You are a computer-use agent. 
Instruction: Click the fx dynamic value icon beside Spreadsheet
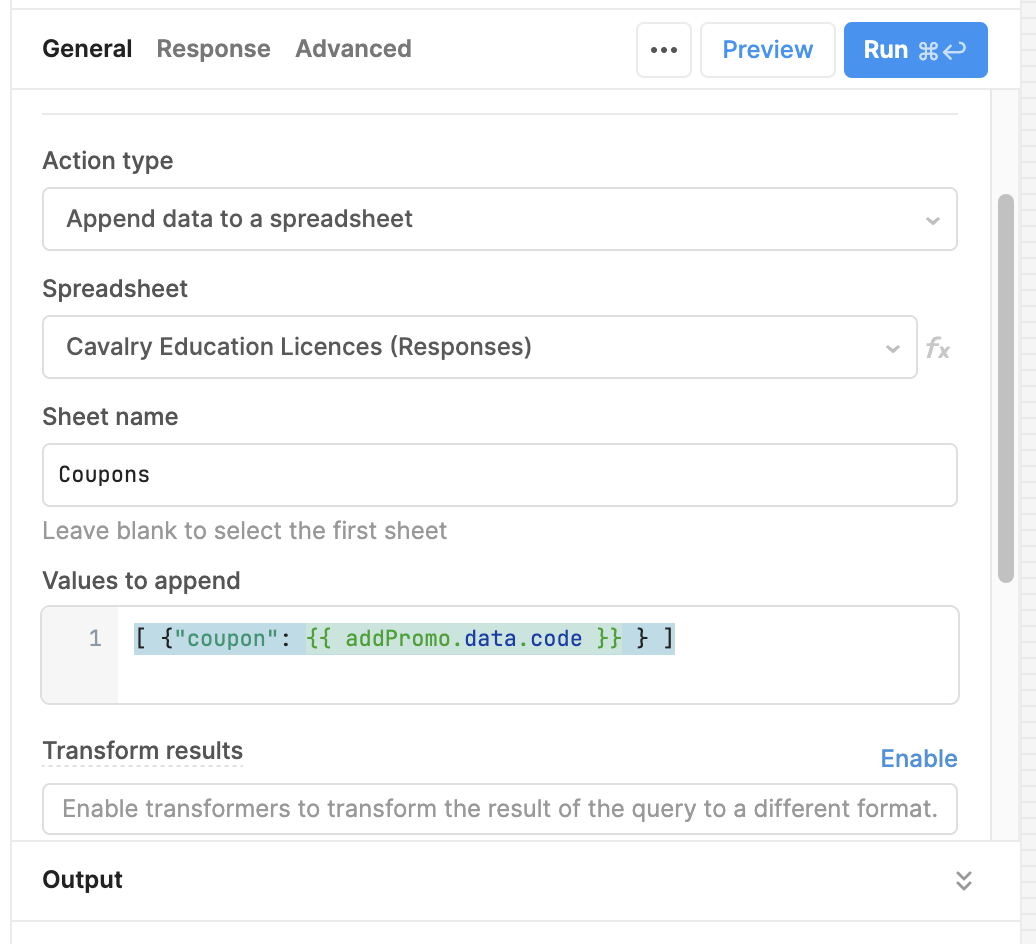pos(937,348)
